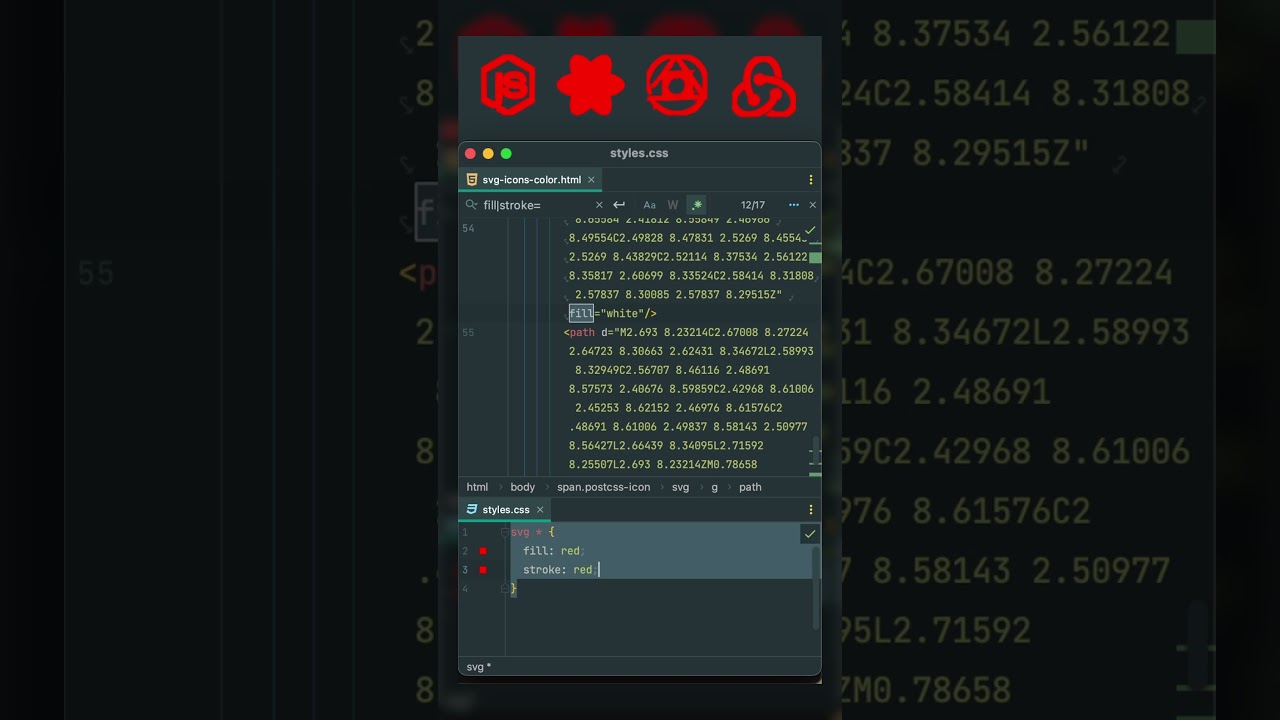Viewport: 1280px width, 720px height.
Task: Select the styles.css editor tab
Action: [505, 510]
